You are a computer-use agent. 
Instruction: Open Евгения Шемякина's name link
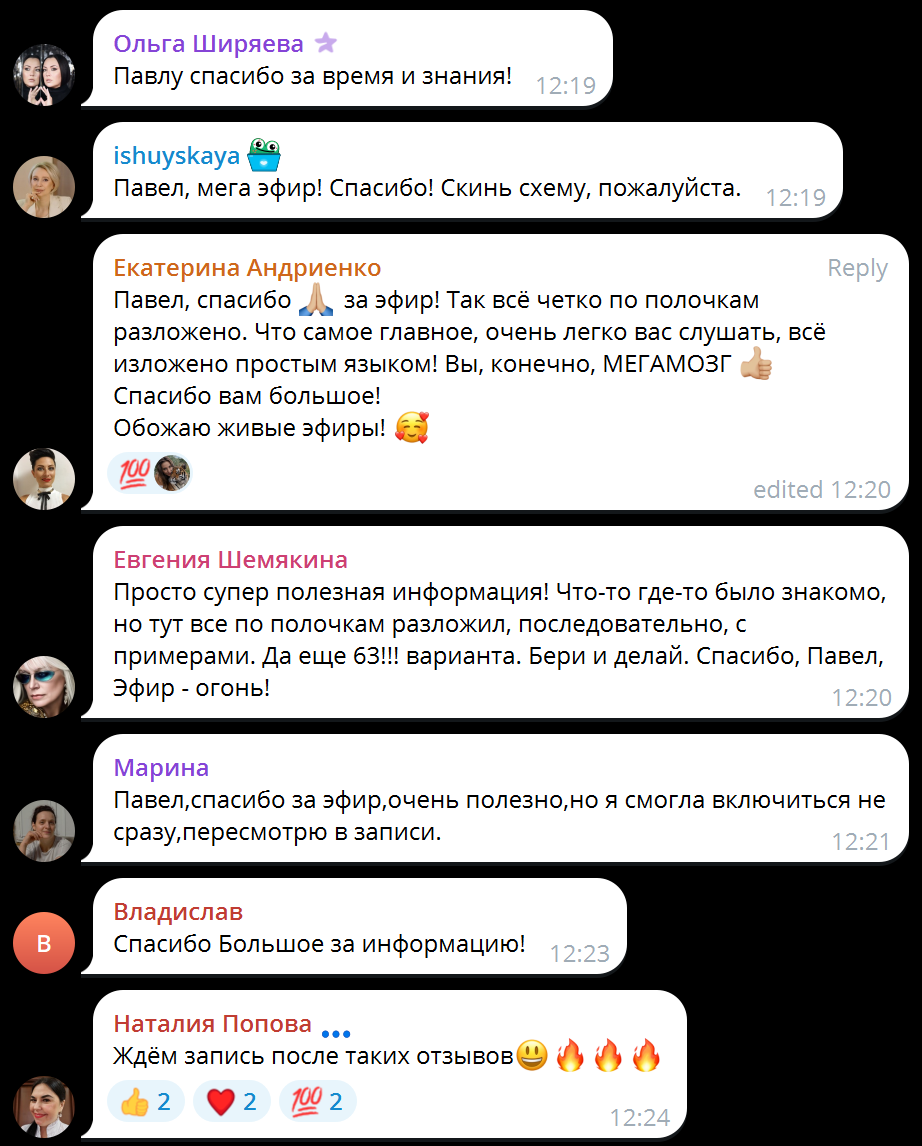point(230,559)
